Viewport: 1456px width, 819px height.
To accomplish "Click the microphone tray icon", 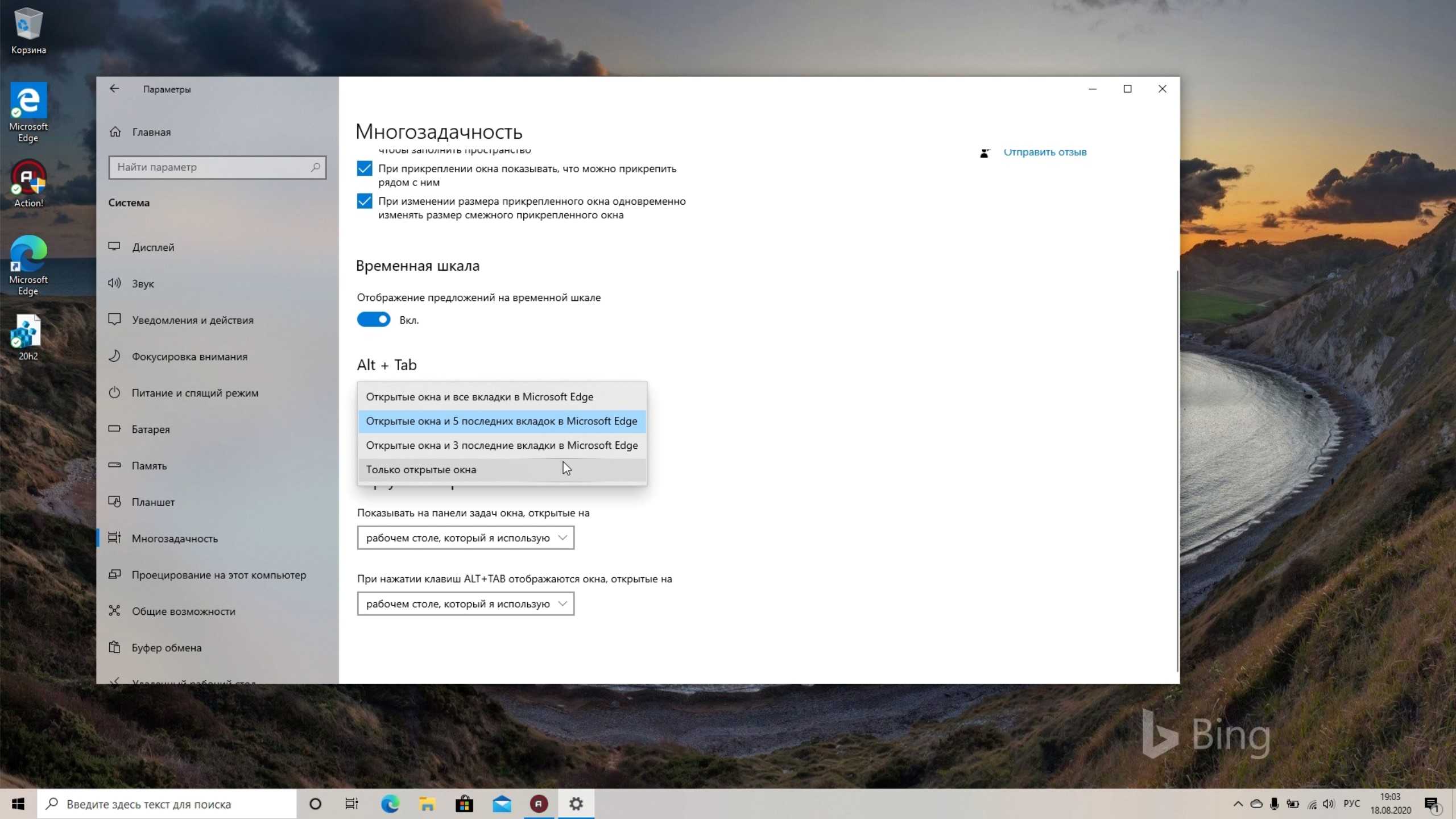I will point(1275,804).
